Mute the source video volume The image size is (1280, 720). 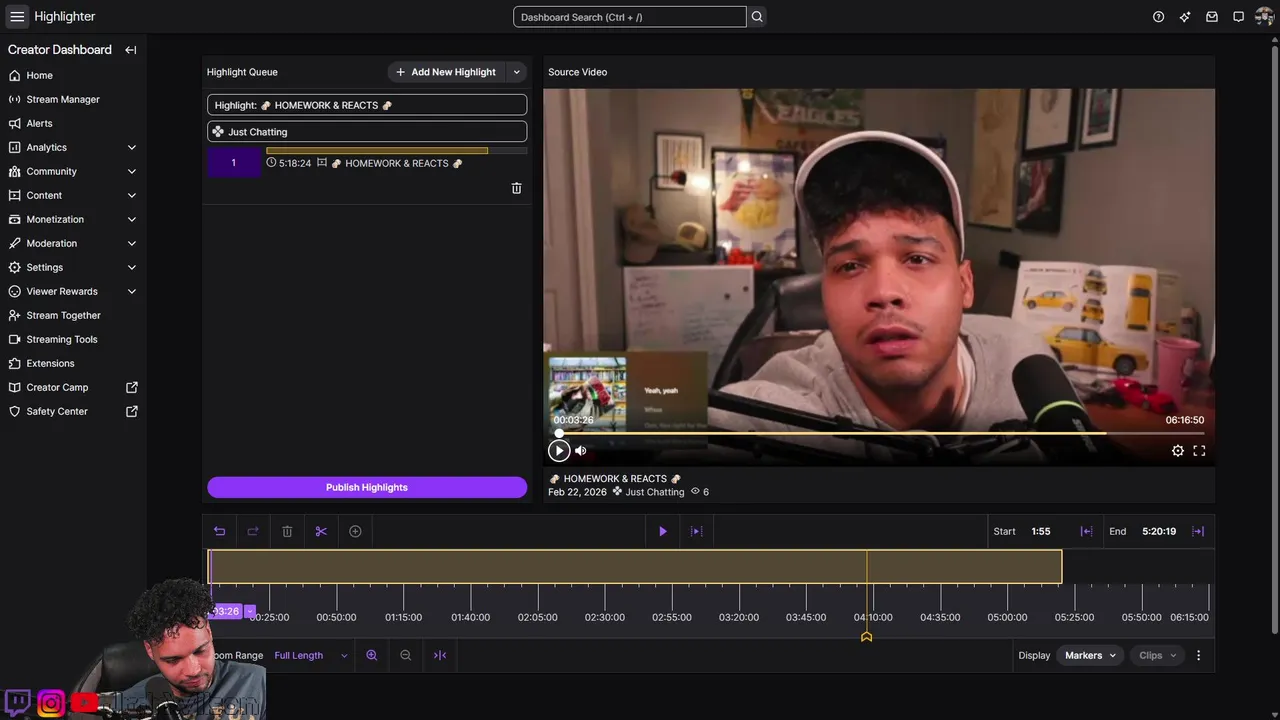coord(580,450)
